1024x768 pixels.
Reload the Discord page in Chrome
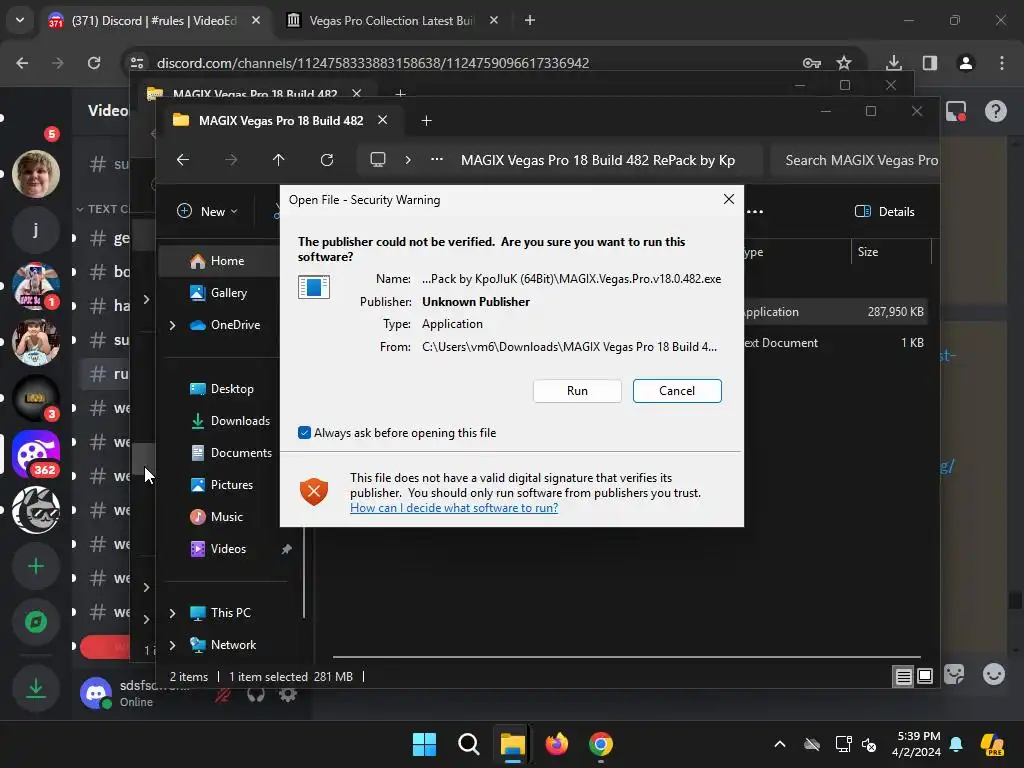[x=94, y=63]
